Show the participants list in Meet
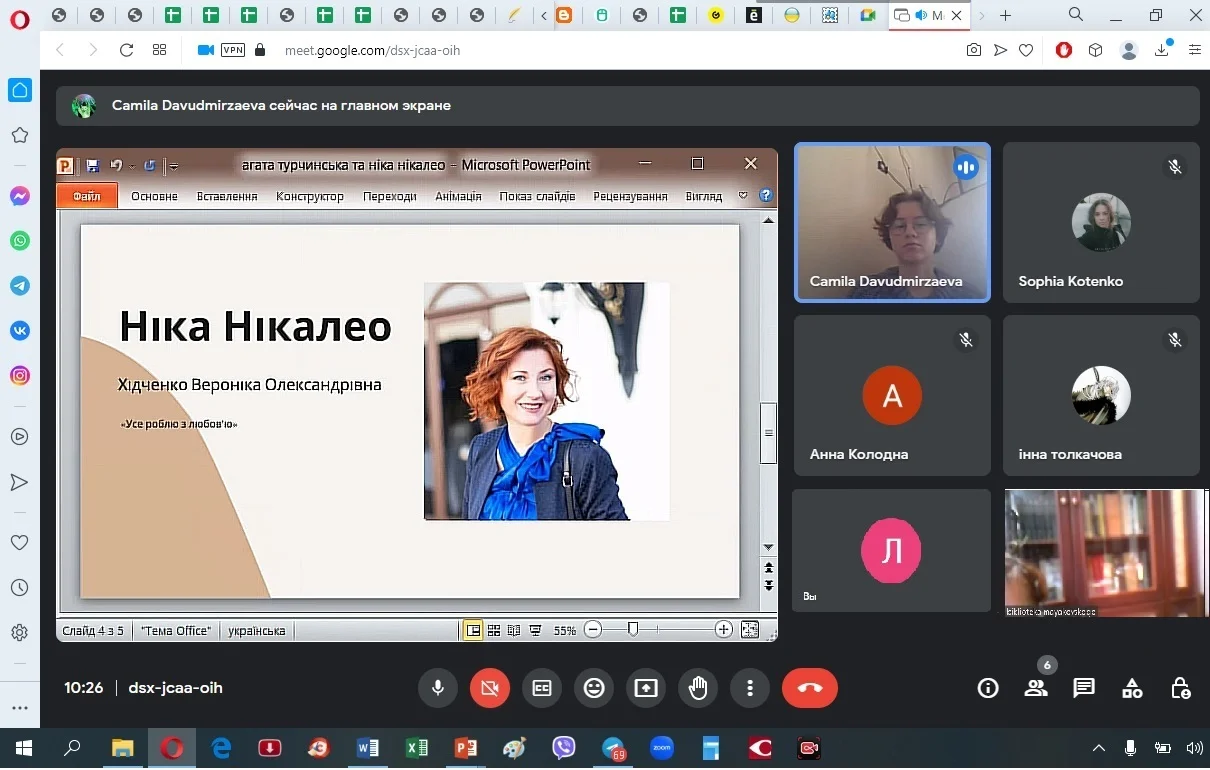 [x=1036, y=688]
